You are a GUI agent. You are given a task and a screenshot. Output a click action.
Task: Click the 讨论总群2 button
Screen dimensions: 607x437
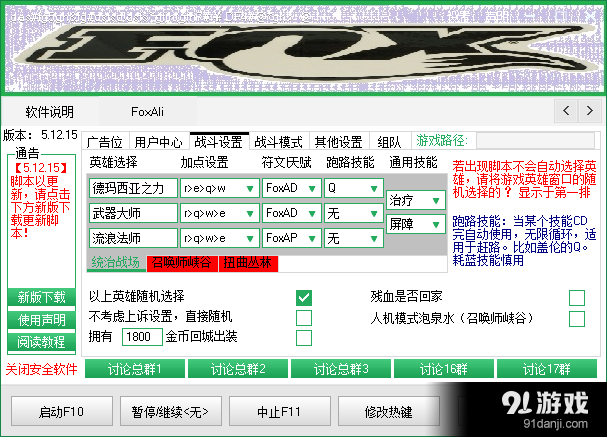coord(238,368)
